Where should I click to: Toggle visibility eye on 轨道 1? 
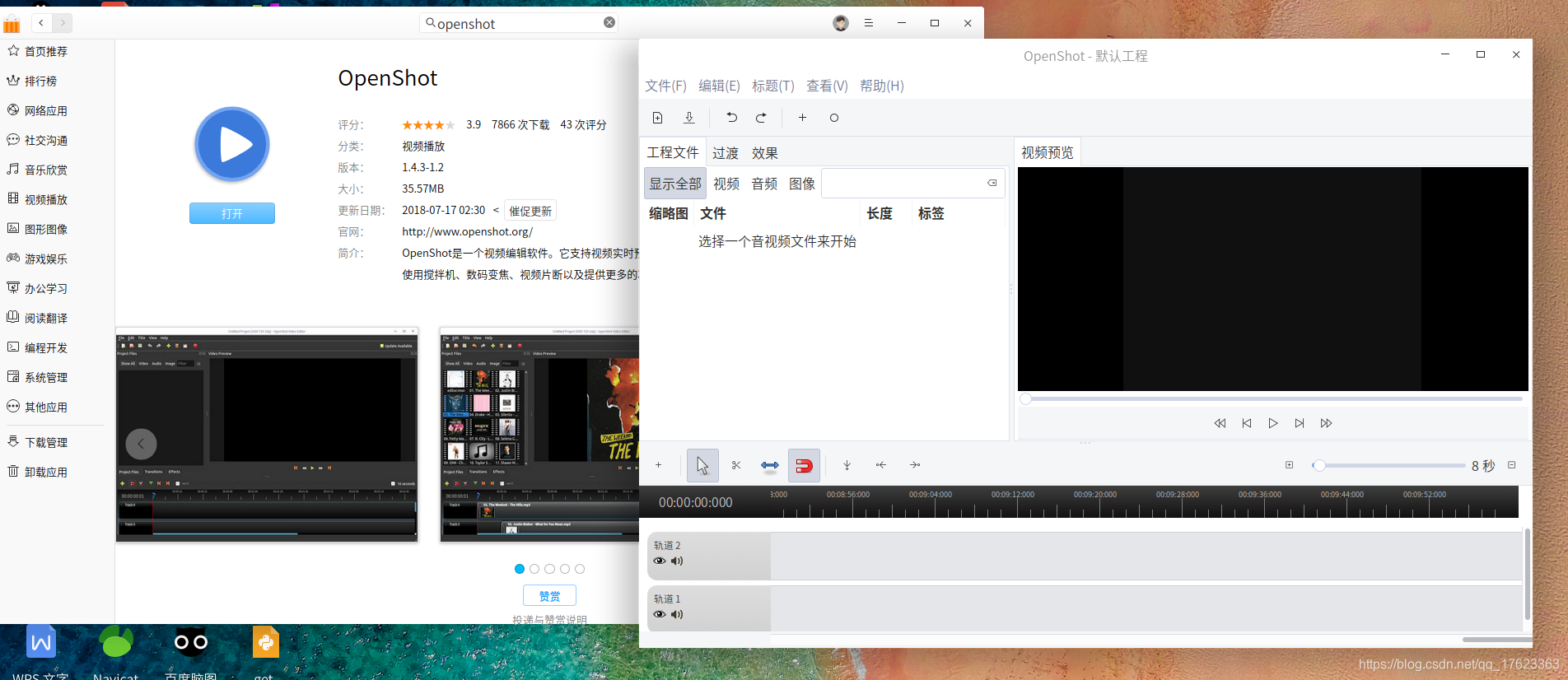pos(660,614)
